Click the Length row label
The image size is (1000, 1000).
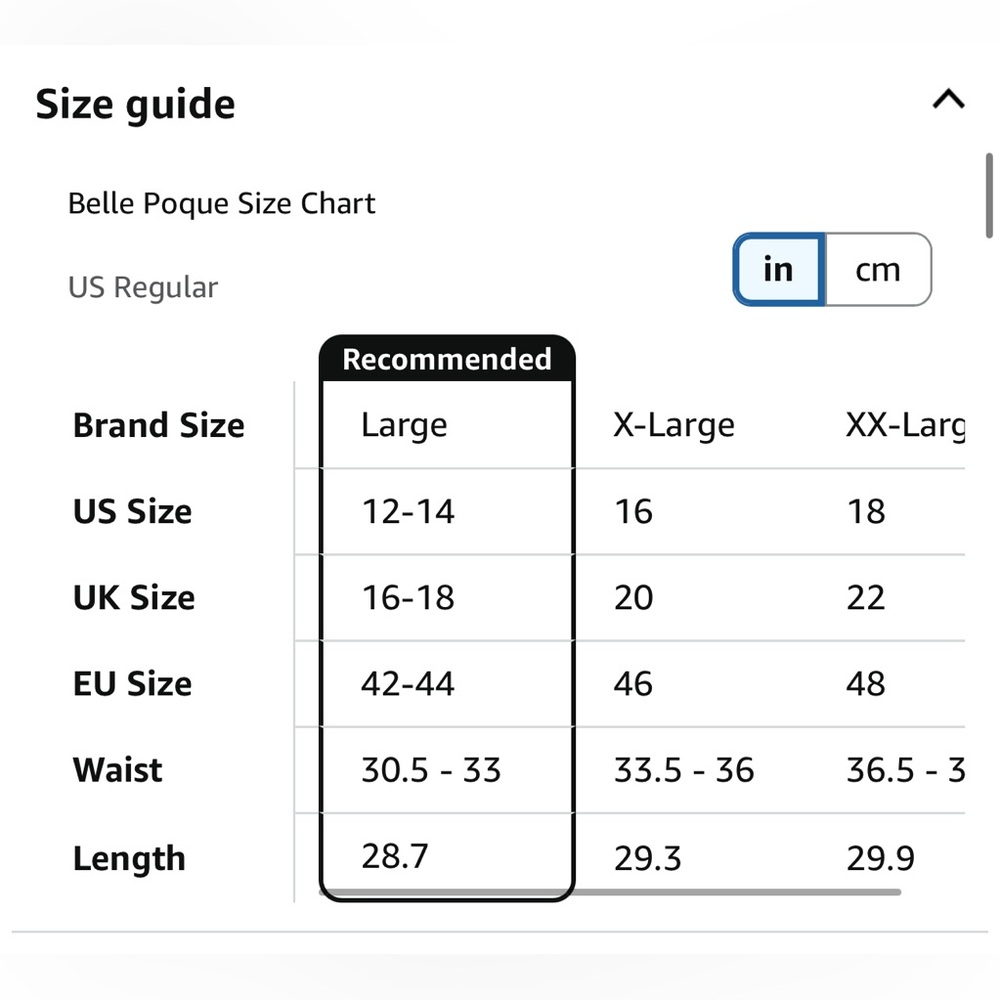pyautogui.click(x=129, y=858)
